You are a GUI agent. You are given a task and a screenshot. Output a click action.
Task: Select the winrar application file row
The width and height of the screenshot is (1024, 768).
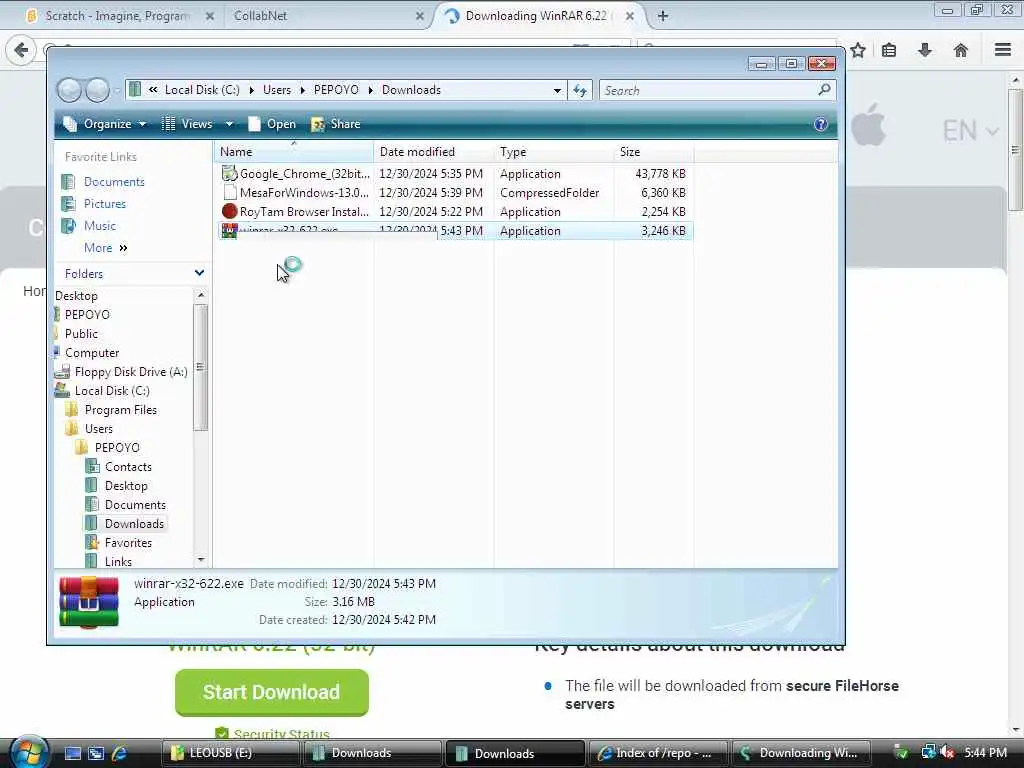455,231
